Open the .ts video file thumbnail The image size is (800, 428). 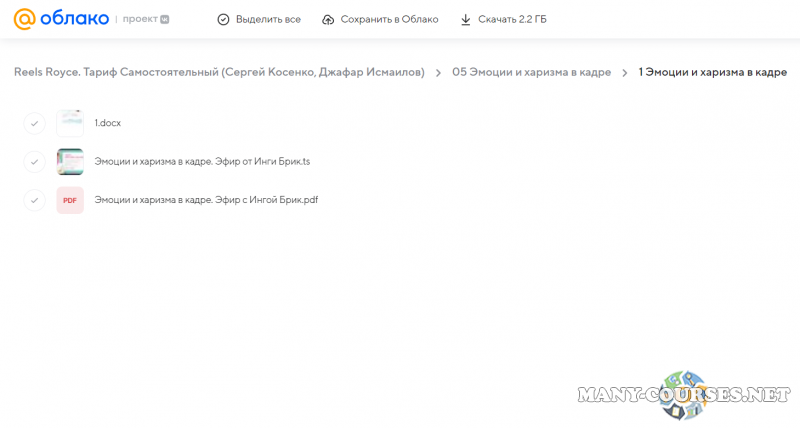(x=70, y=161)
